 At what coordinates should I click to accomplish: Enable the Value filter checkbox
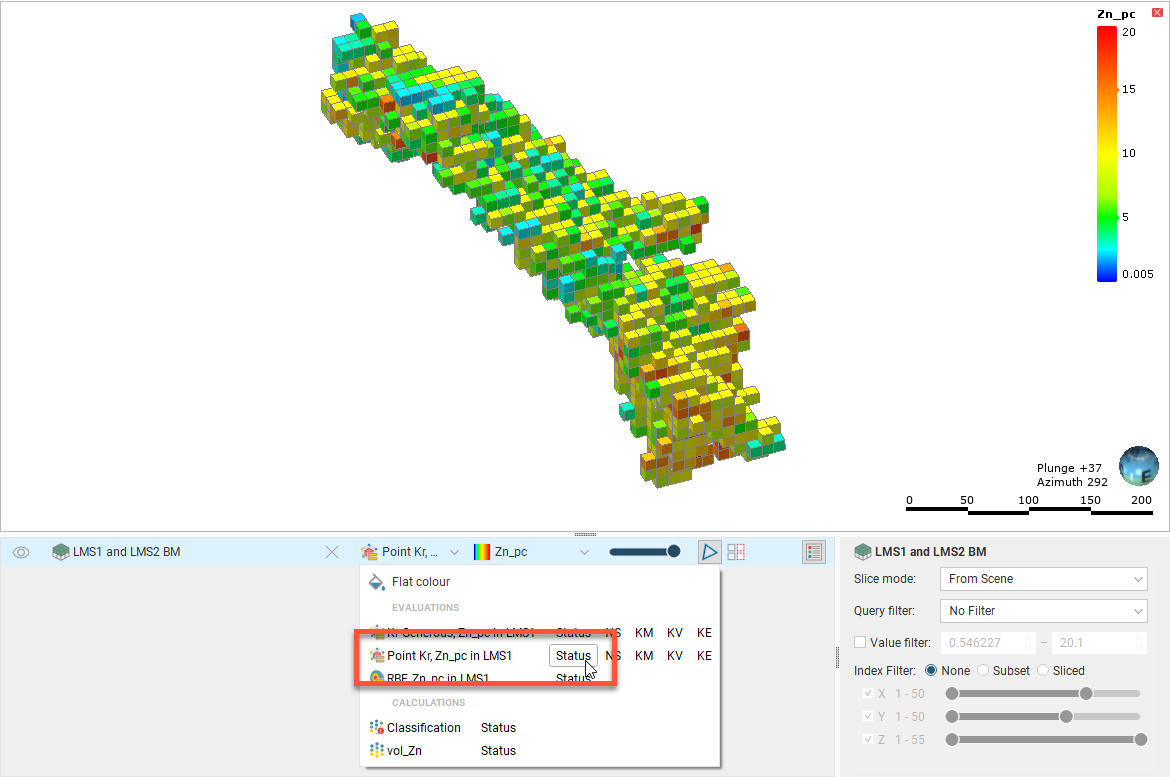pyautogui.click(x=860, y=643)
